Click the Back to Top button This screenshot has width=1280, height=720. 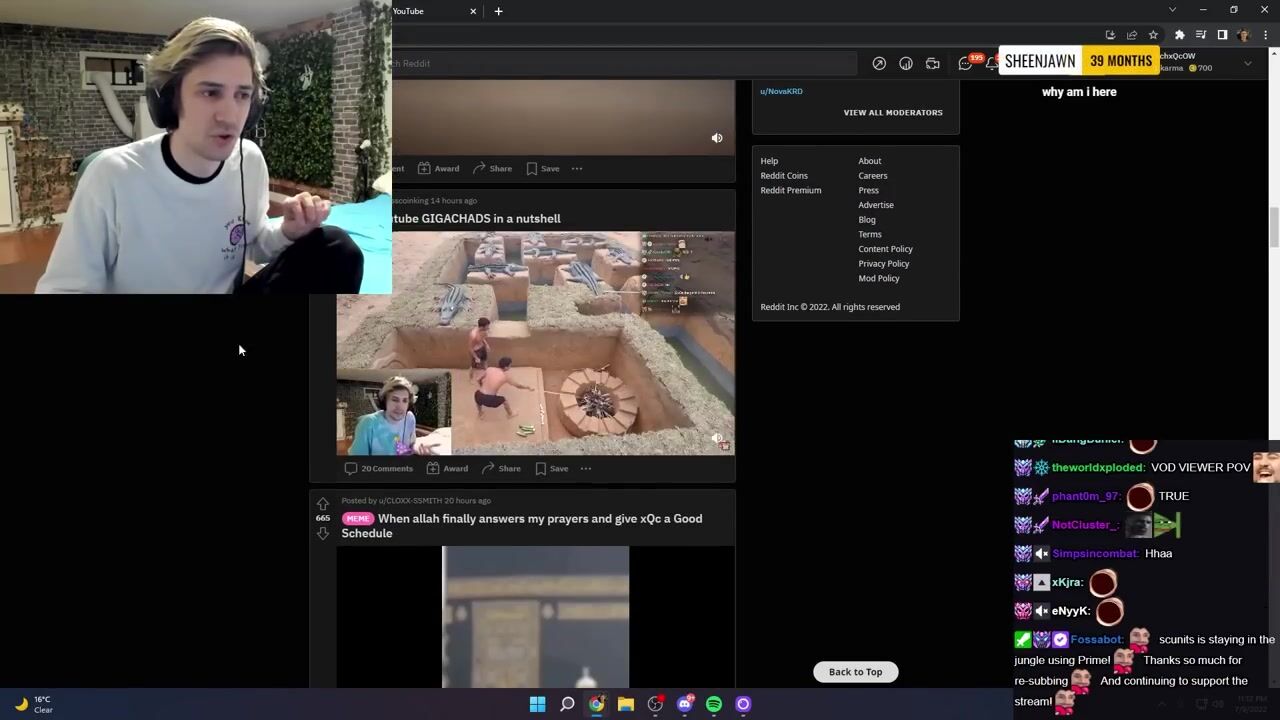click(855, 672)
